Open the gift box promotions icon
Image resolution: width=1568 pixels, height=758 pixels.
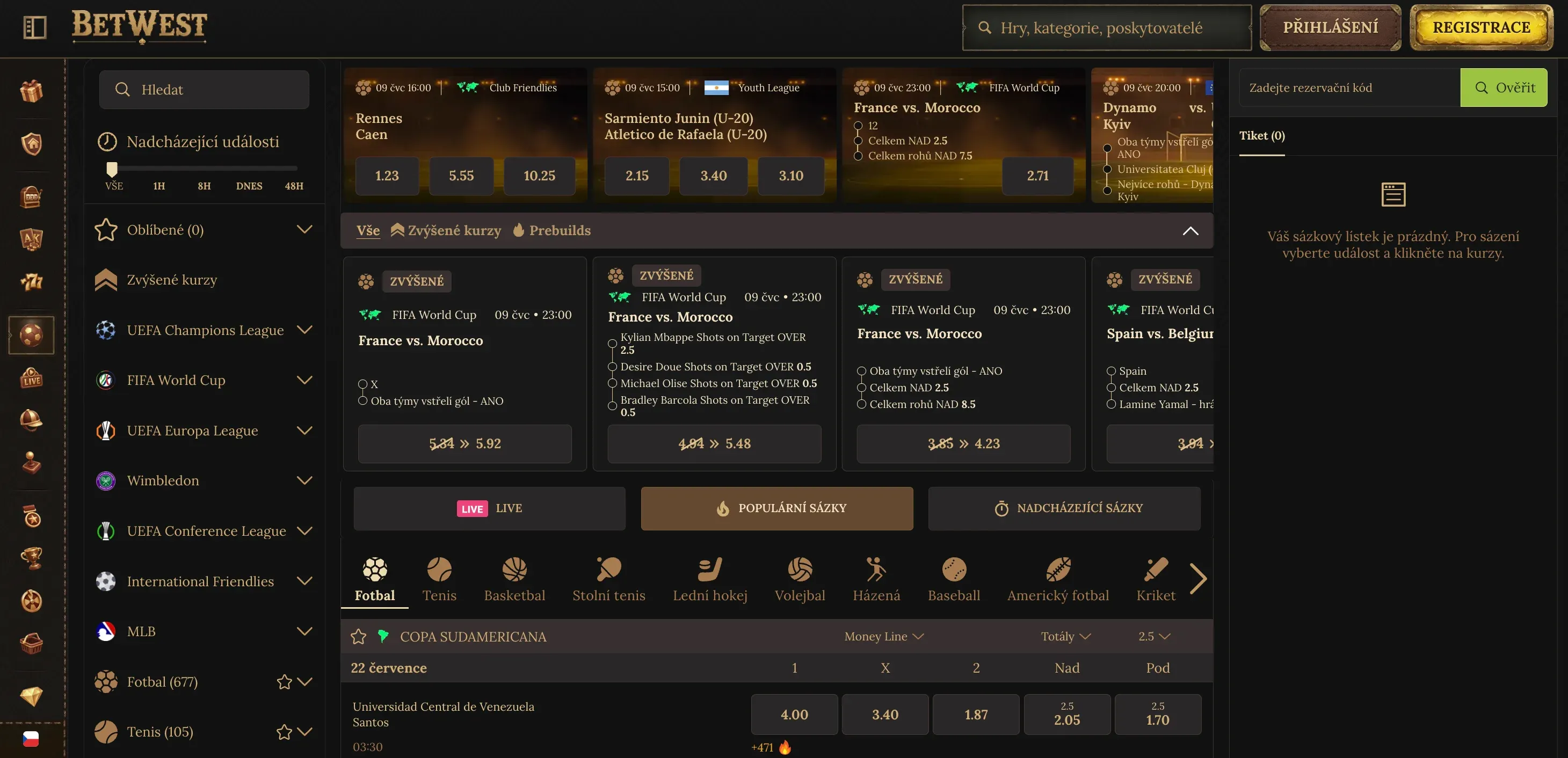[31, 91]
